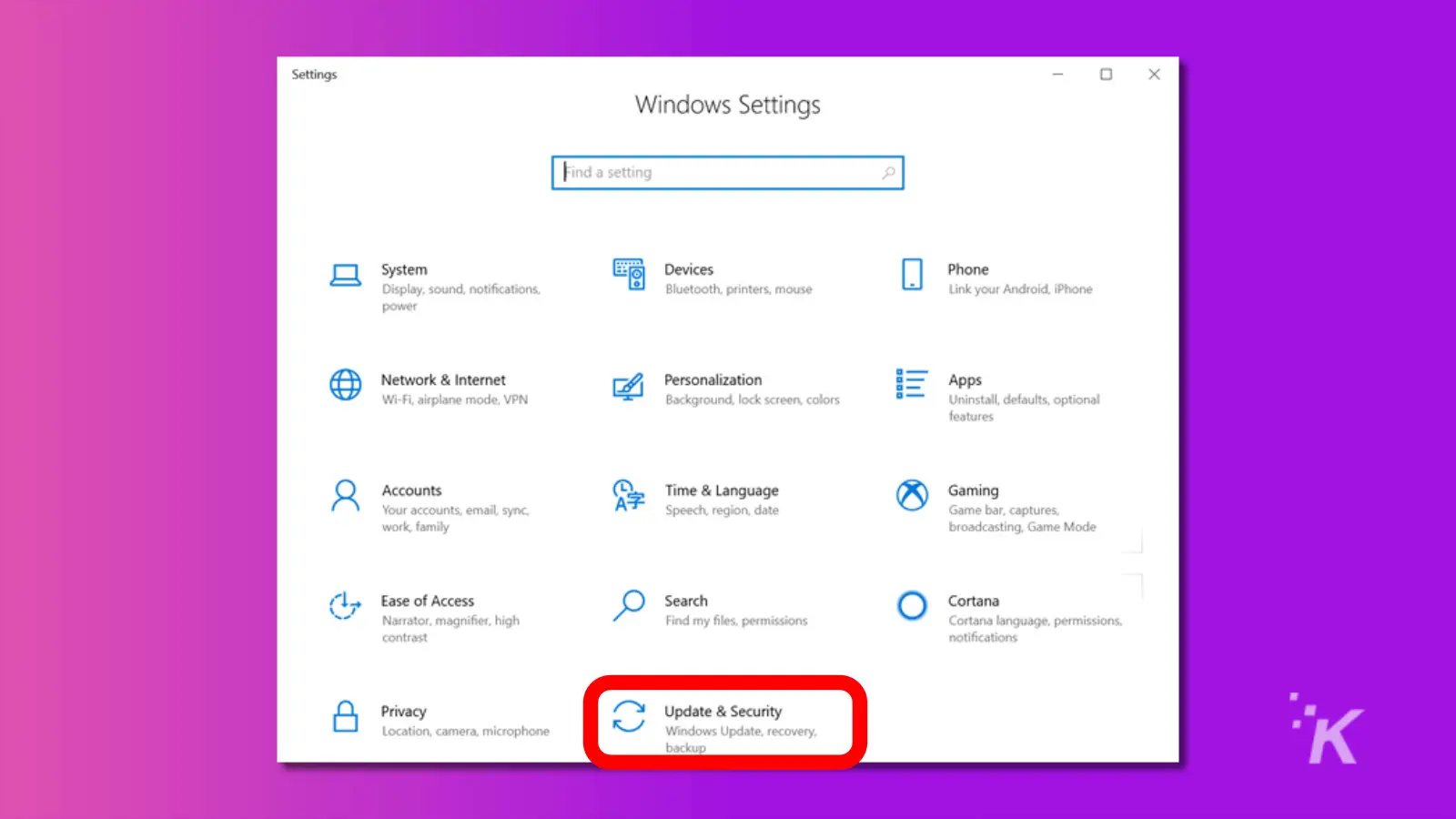Click the Cortana circle icon
The width and height of the screenshot is (1456, 819).
click(912, 606)
